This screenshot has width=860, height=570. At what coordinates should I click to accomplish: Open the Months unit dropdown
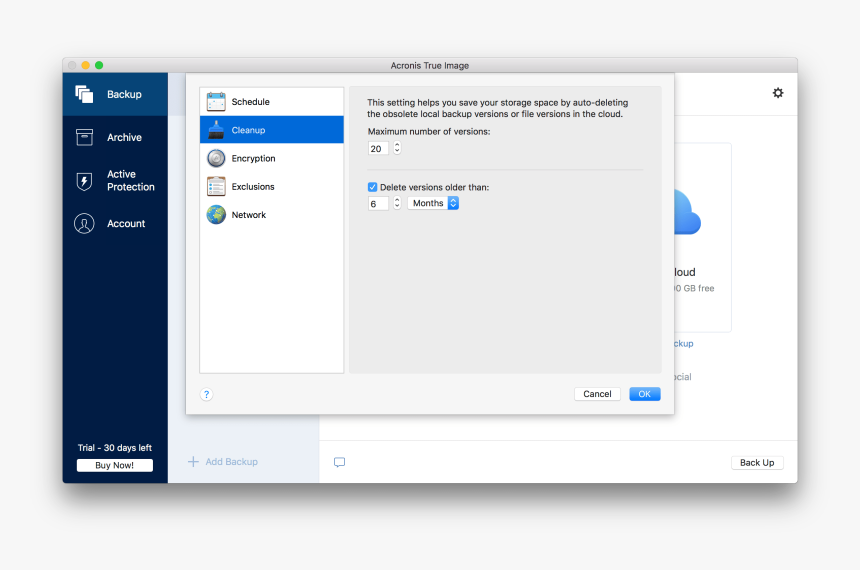433,203
